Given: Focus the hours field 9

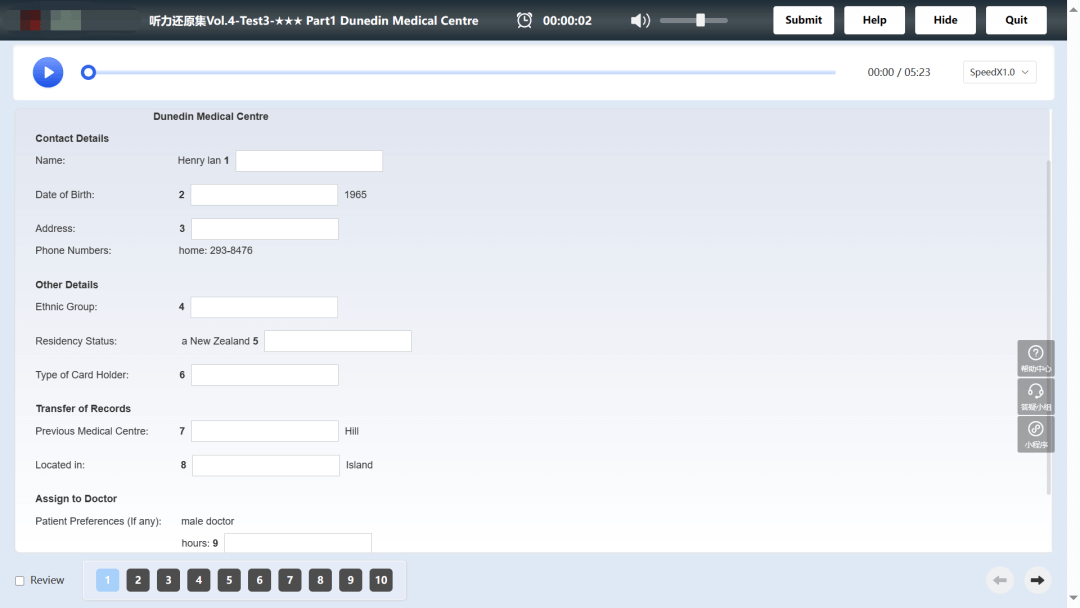Looking at the screenshot, I should pos(298,543).
